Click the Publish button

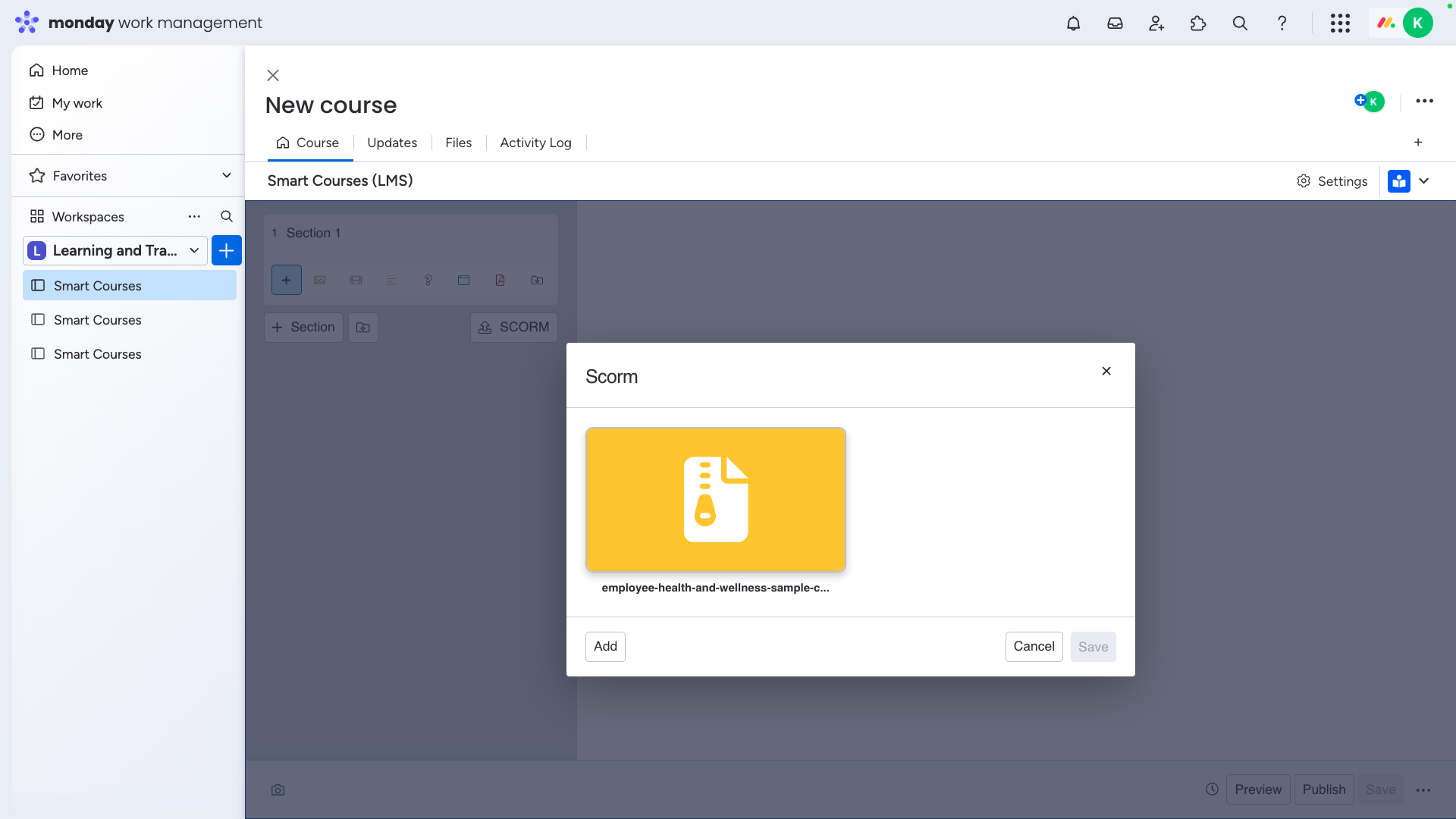[1324, 789]
